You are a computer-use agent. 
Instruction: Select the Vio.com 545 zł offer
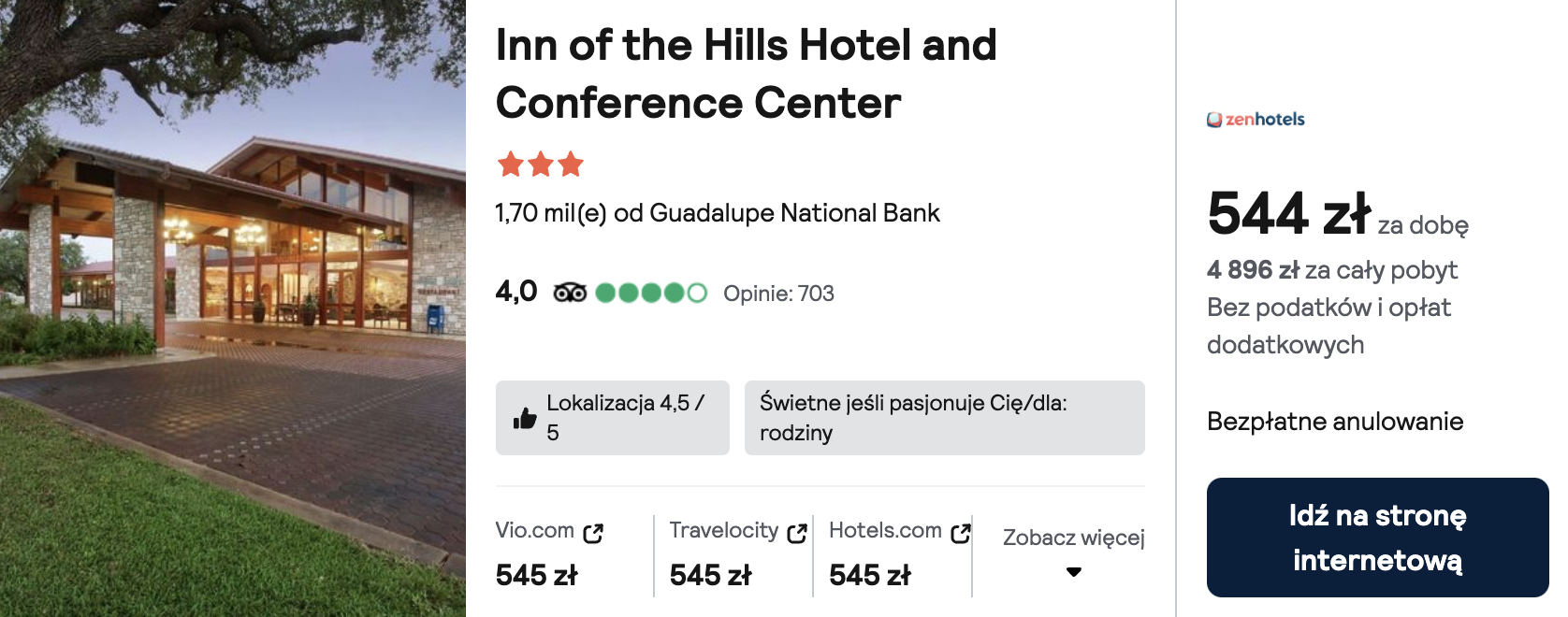pos(550,553)
